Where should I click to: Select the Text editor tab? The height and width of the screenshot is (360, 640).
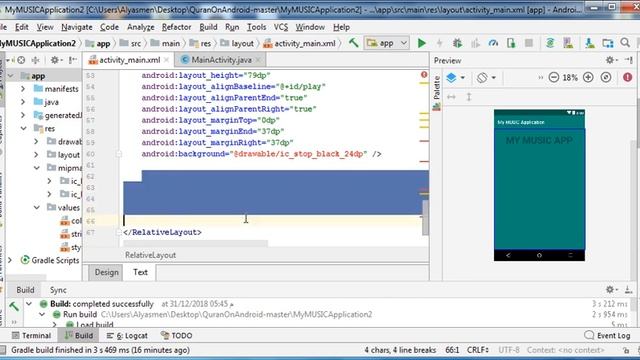point(140,272)
